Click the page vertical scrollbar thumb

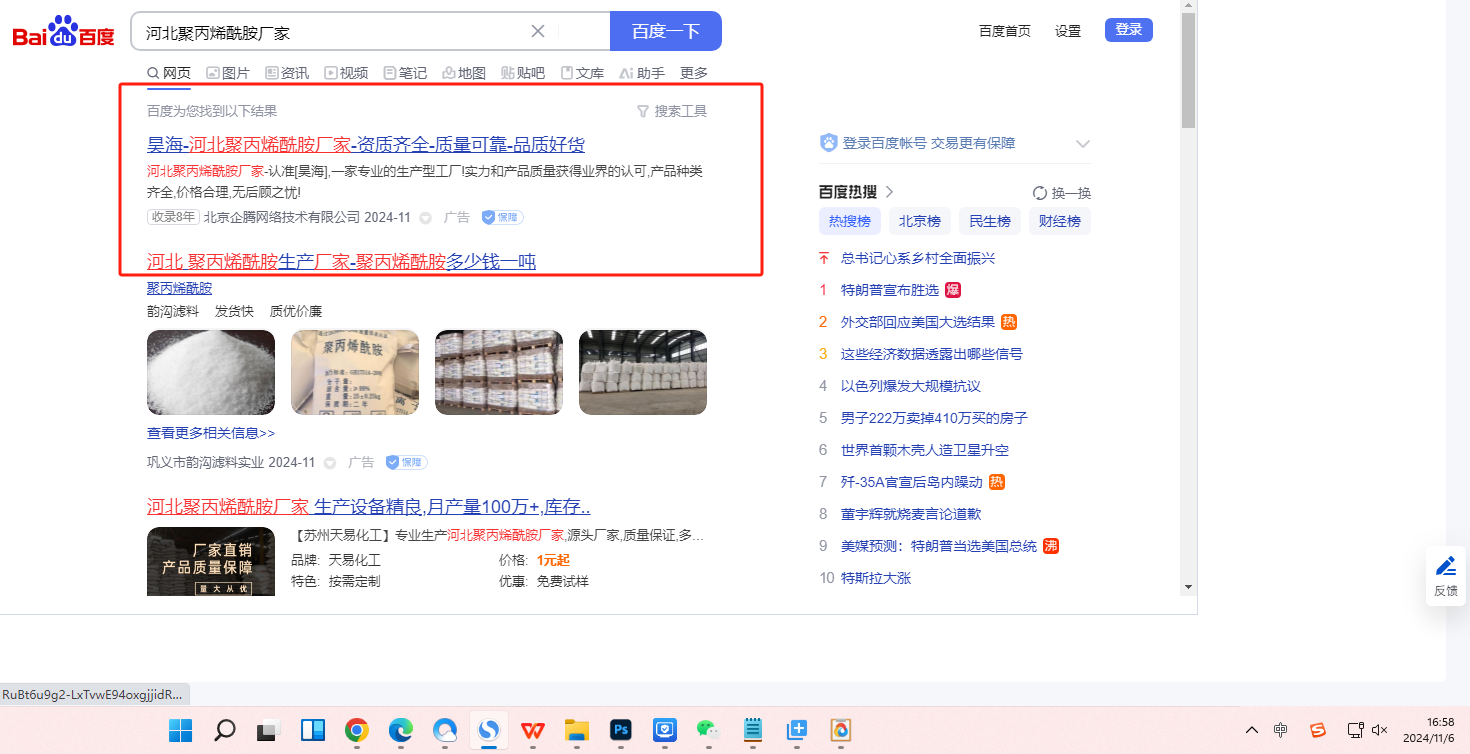pos(1188,70)
